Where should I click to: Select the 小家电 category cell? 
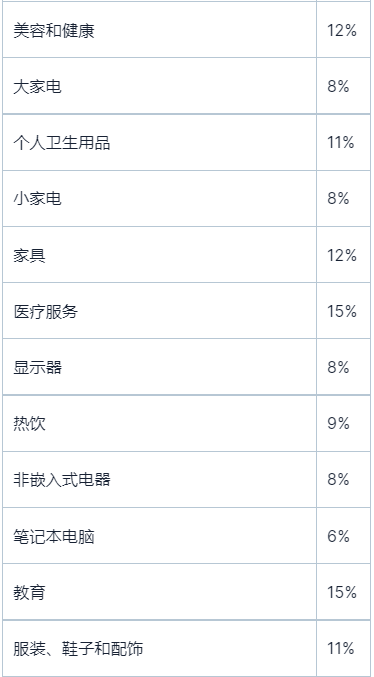pyautogui.click(x=159, y=199)
